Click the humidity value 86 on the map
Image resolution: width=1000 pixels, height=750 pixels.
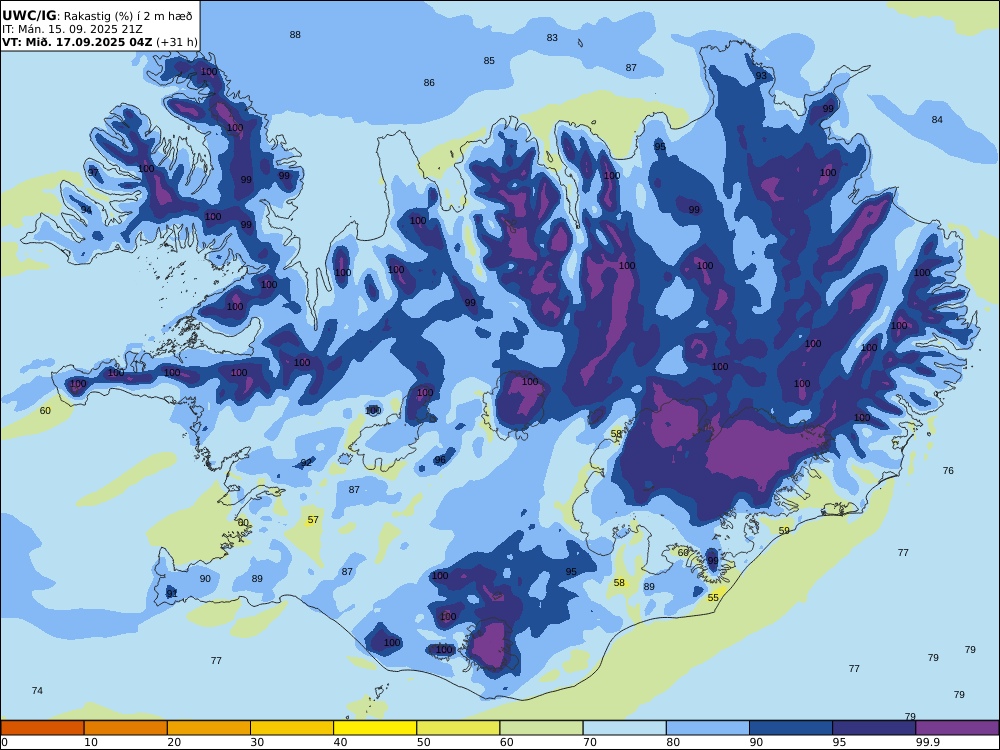pyautogui.click(x=429, y=83)
